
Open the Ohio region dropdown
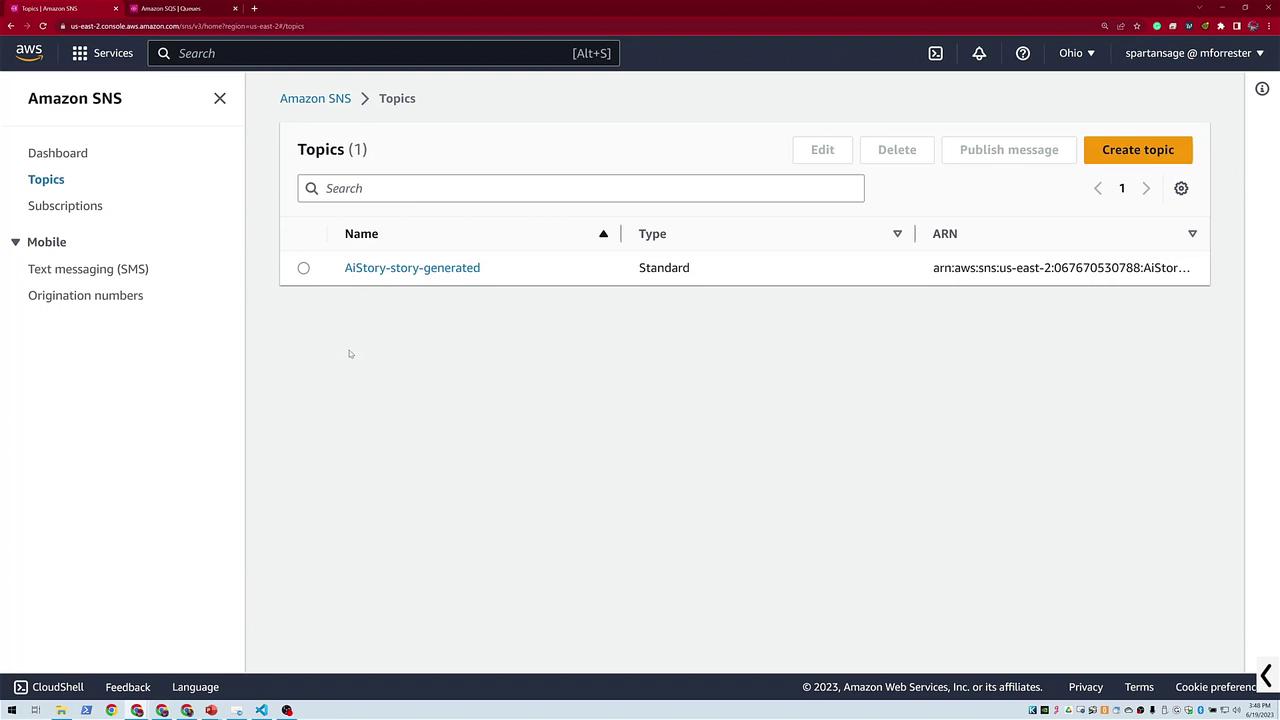pyautogui.click(x=1077, y=53)
